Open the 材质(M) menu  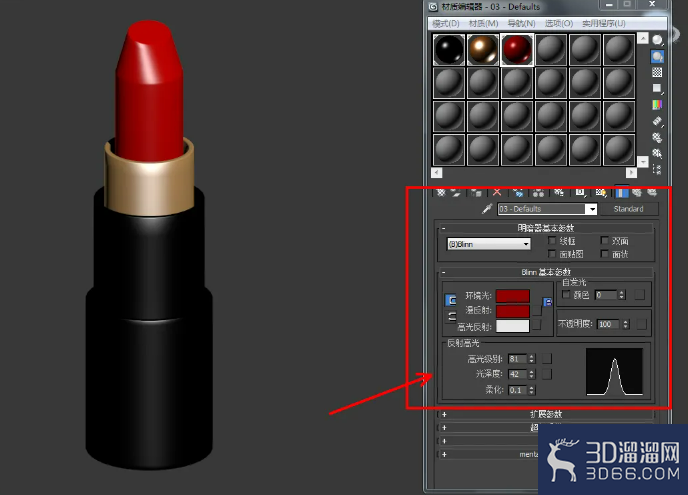(483, 23)
